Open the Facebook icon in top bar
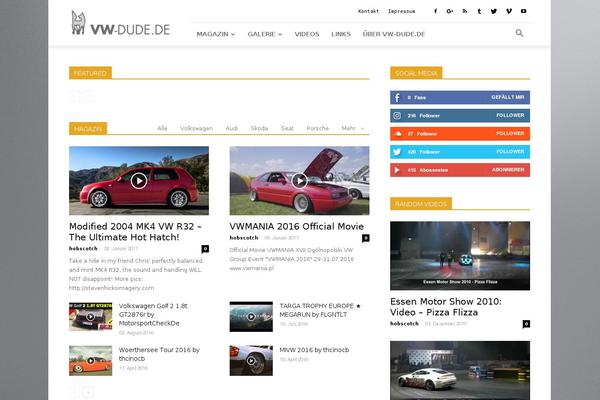This screenshot has width=600, height=400. pos(435,11)
